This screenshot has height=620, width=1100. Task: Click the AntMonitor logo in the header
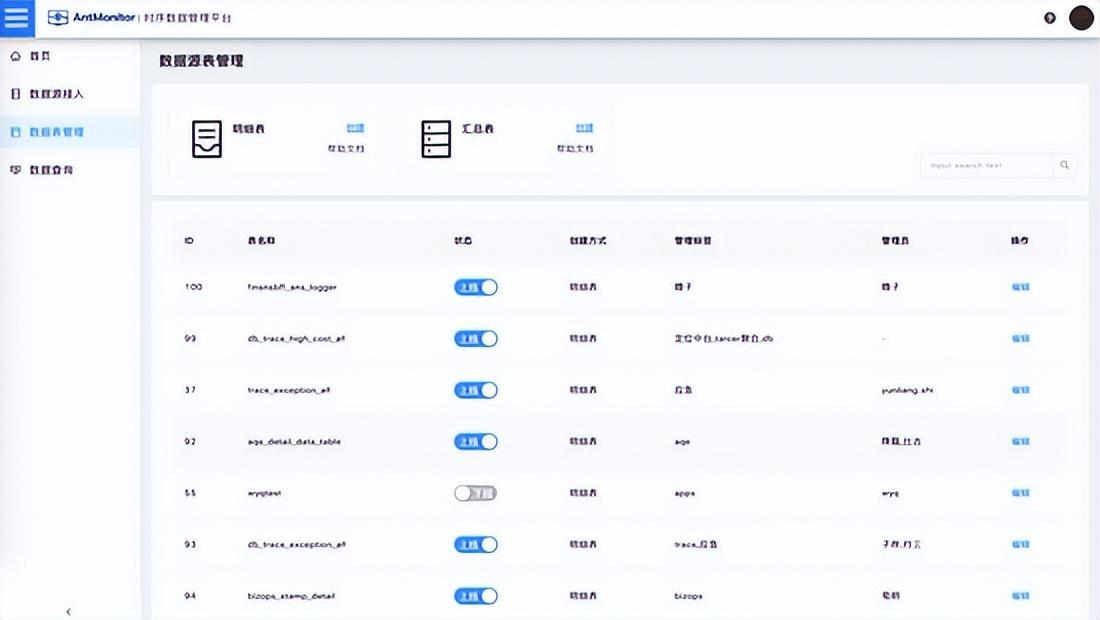(91, 18)
